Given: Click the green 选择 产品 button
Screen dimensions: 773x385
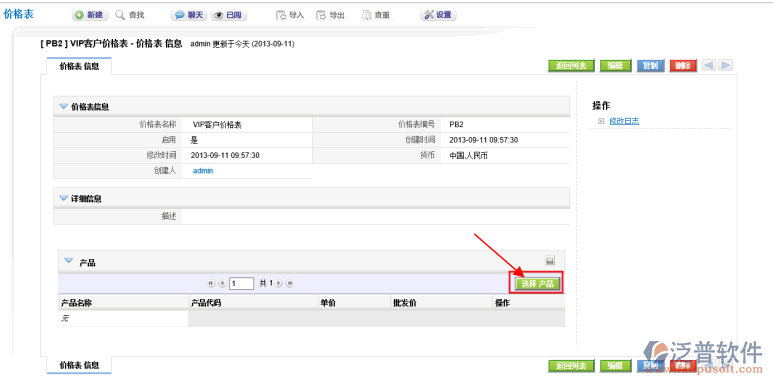Looking at the screenshot, I should tap(537, 283).
